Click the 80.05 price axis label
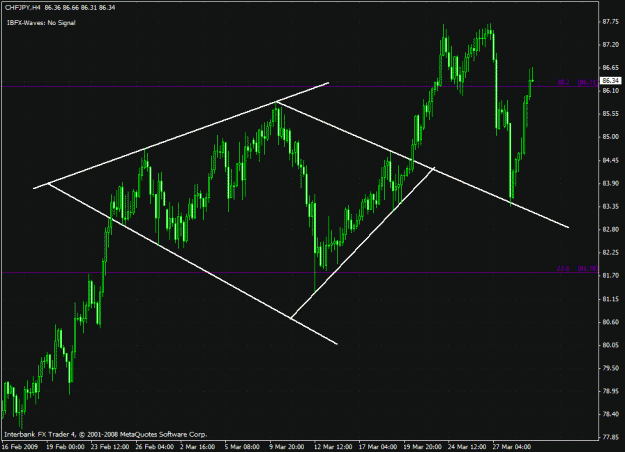Screen dimensions: 625x452 point(611,345)
